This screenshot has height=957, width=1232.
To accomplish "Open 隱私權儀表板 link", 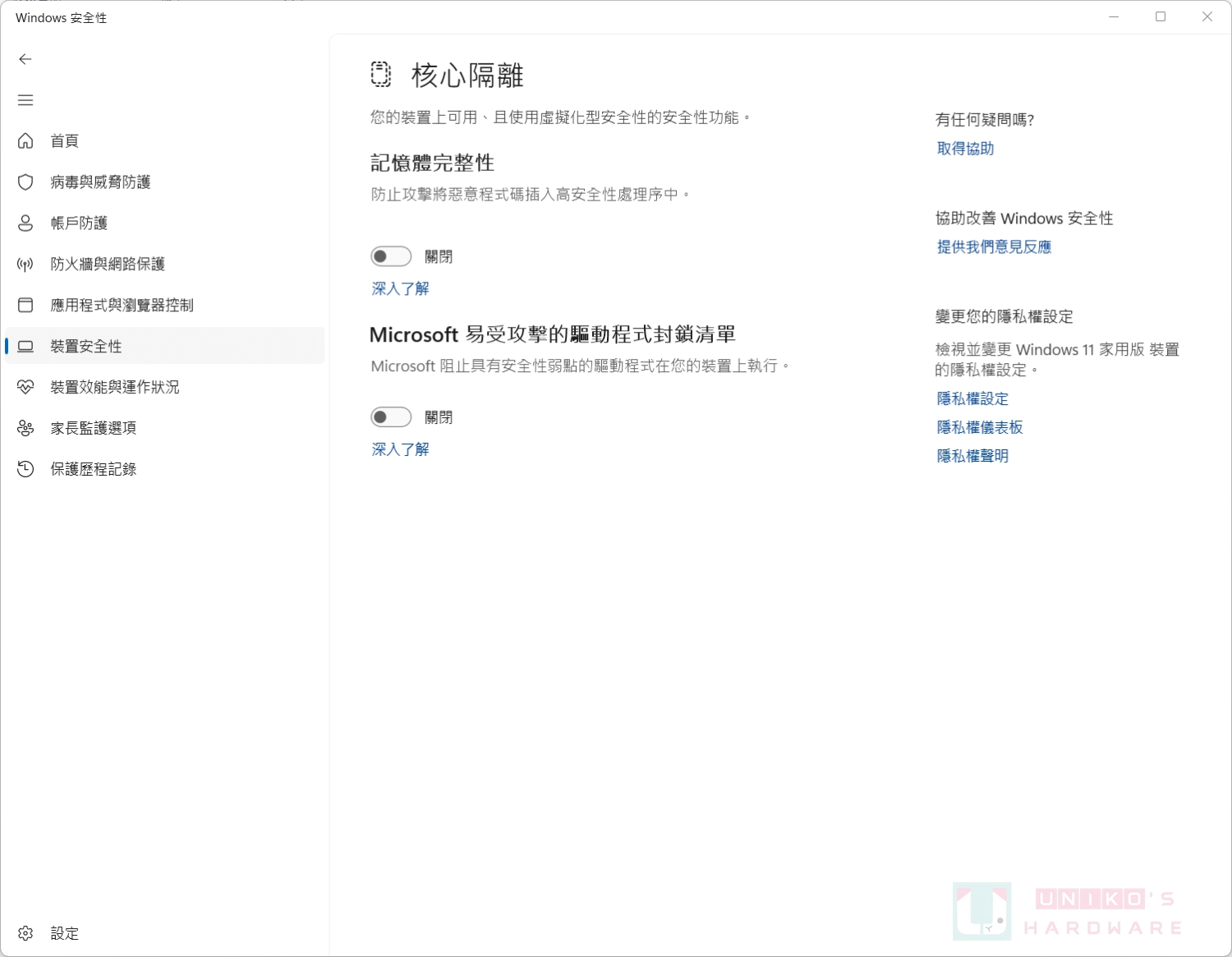I will coord(980,428).
